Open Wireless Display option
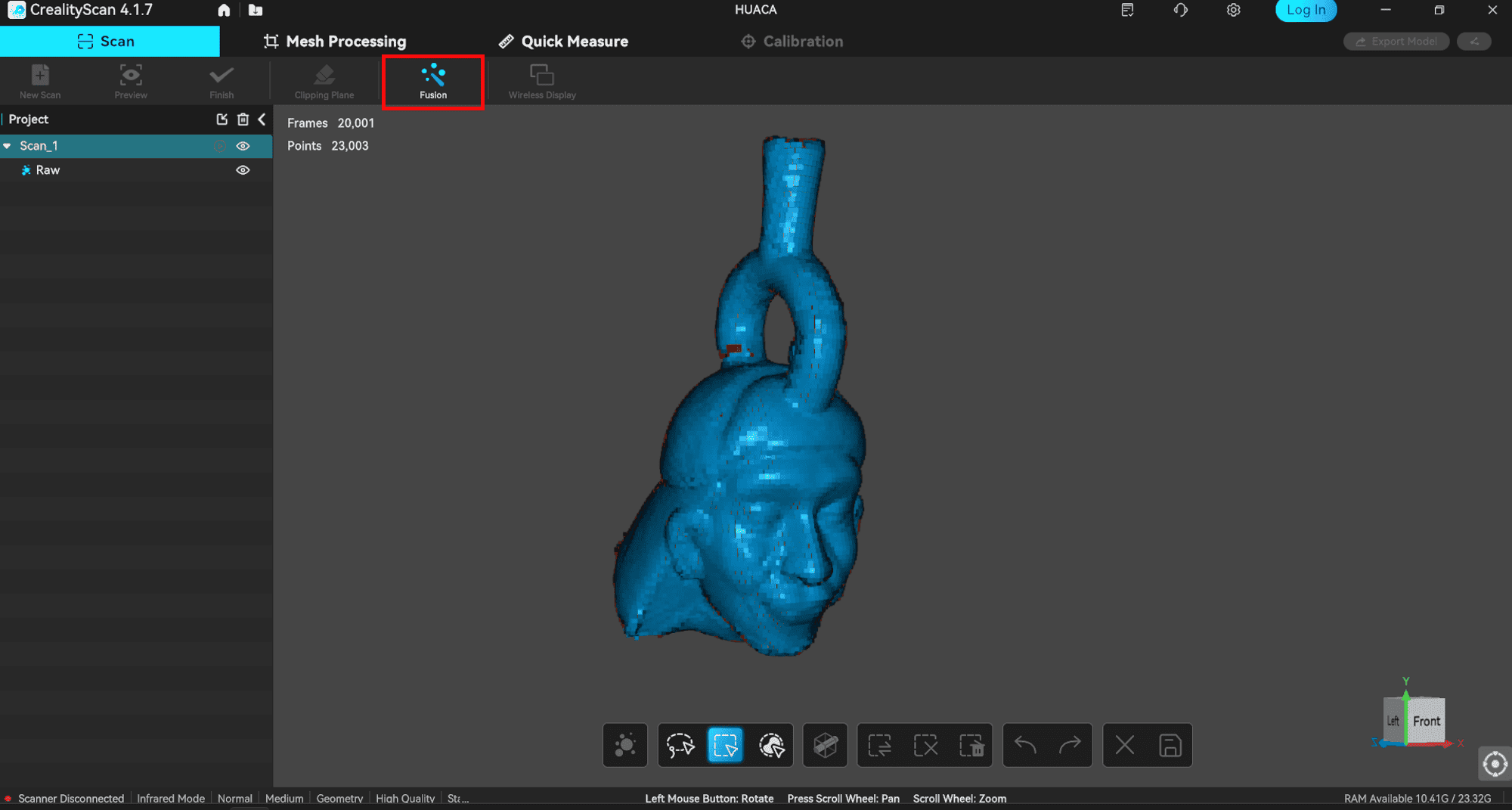This screenshot has height=810, width=1512. click(x=542, y=81)
